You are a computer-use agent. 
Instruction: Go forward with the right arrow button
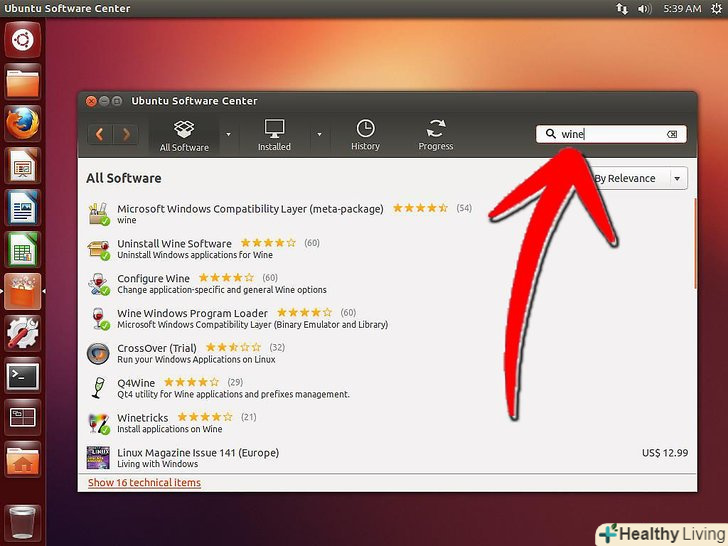click(x=125, y=135)
